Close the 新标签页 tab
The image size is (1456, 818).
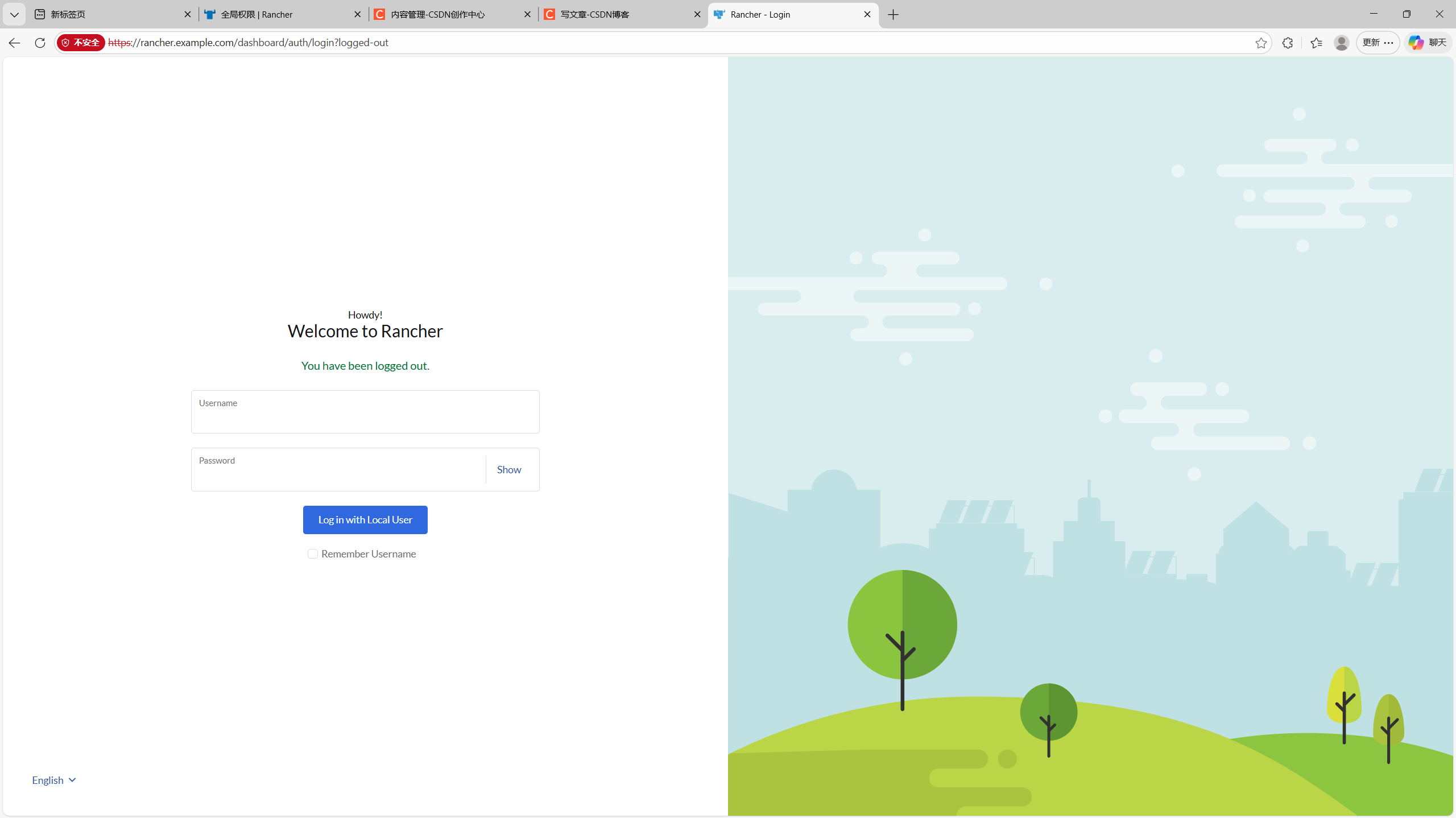(x=188, y=15)
